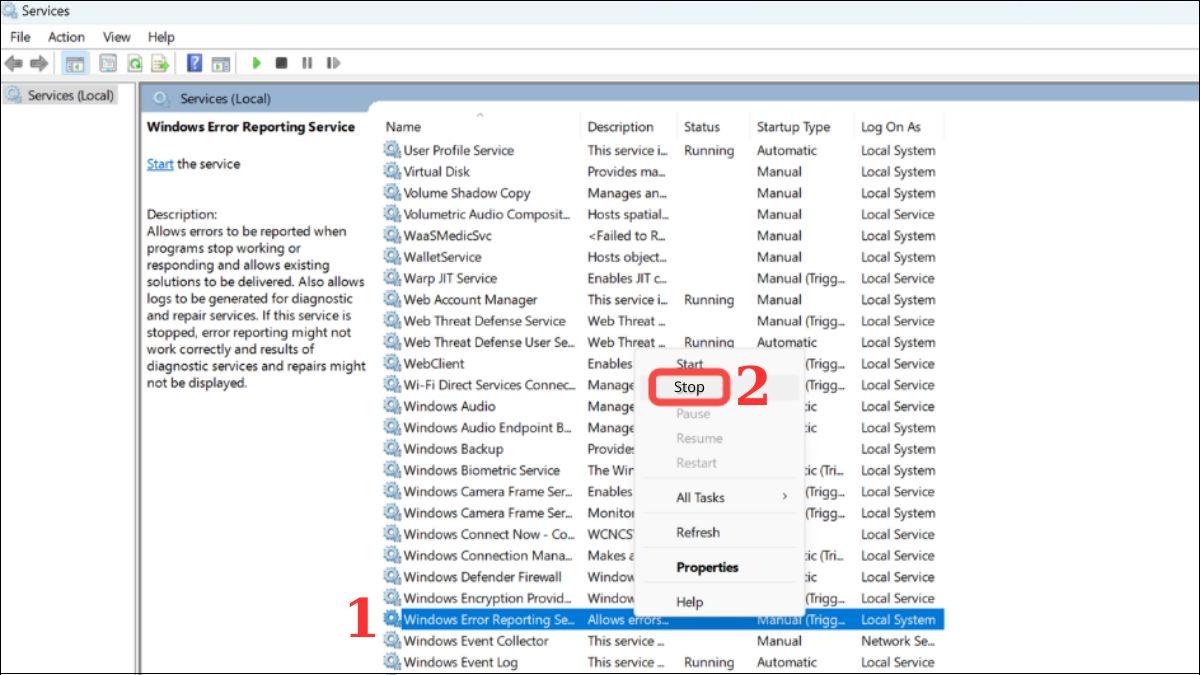The width and height of the screenshot is (1200, 675).
Task: Click the Pause Service toolbar icon
Action: (x=306, y=63)
